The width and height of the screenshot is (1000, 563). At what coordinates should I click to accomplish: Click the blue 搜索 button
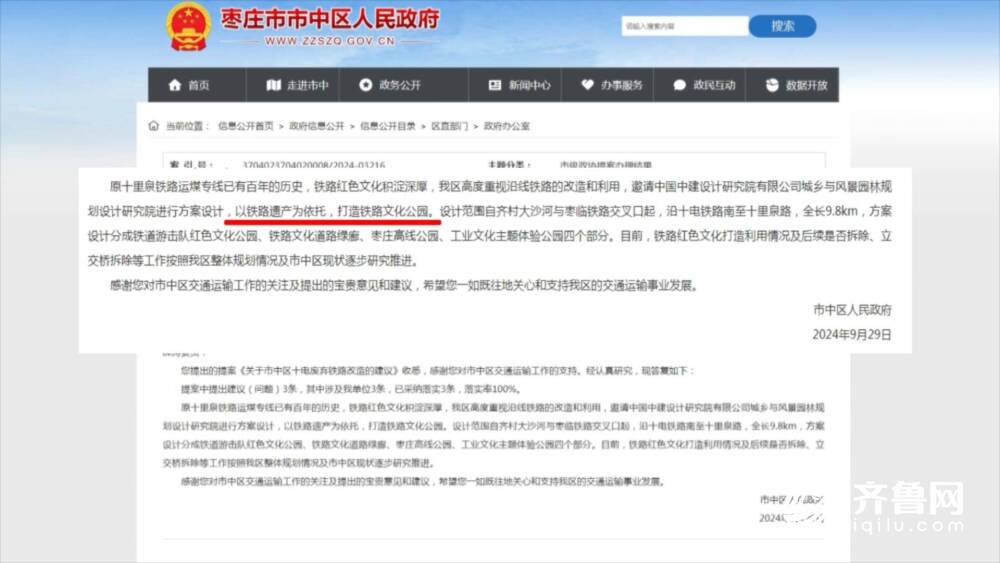[x=783, y=26]
